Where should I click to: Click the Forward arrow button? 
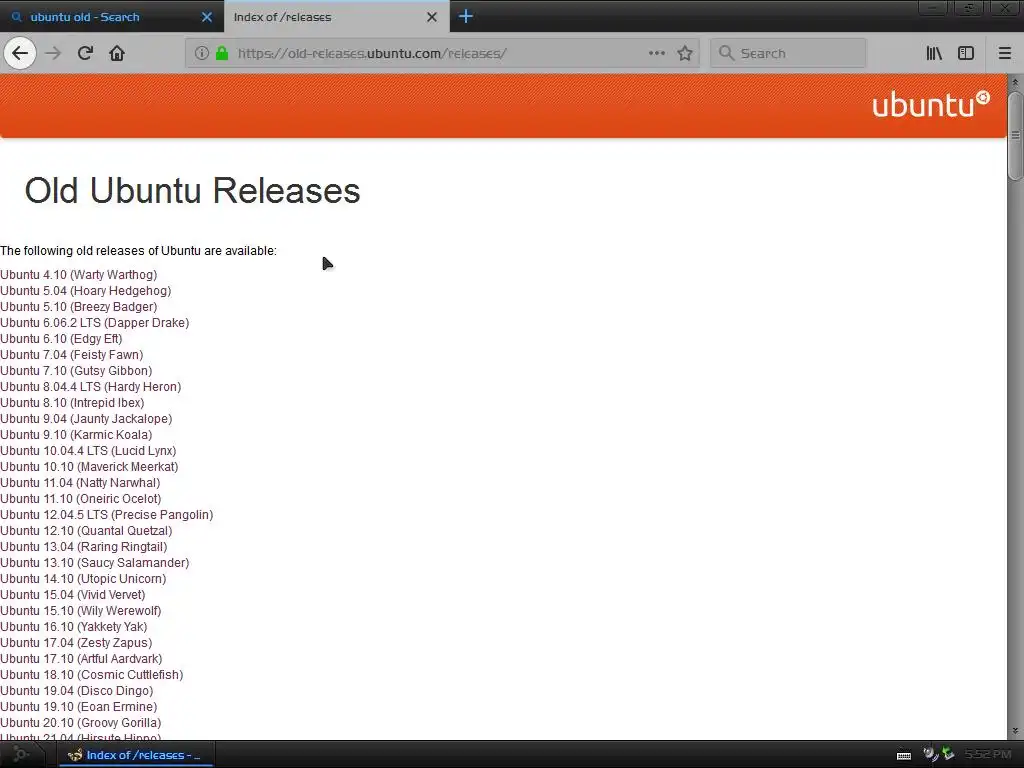pyautogui.click(x=53, y=53)
